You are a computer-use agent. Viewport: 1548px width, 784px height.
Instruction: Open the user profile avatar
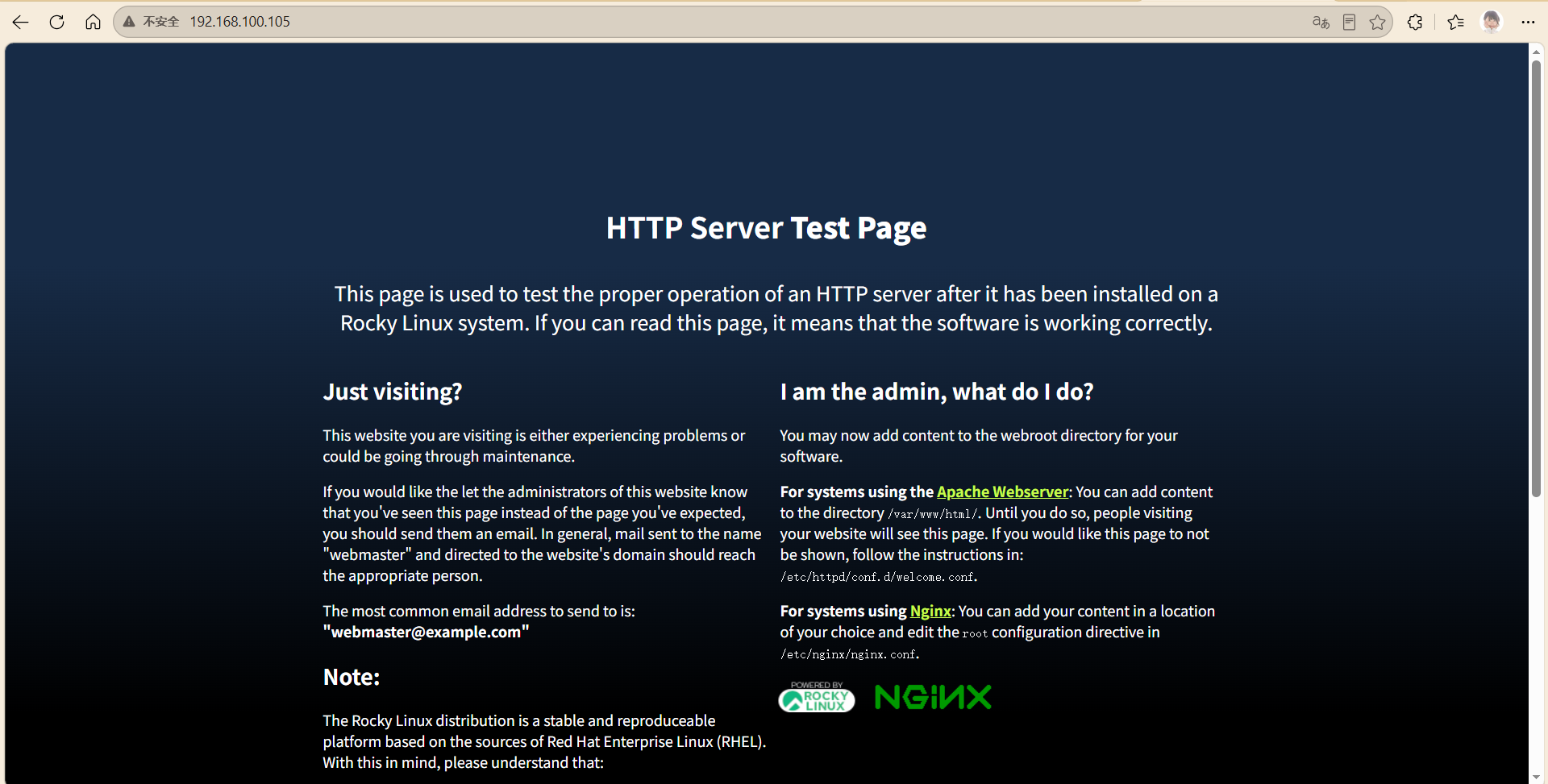[1492, 22]
